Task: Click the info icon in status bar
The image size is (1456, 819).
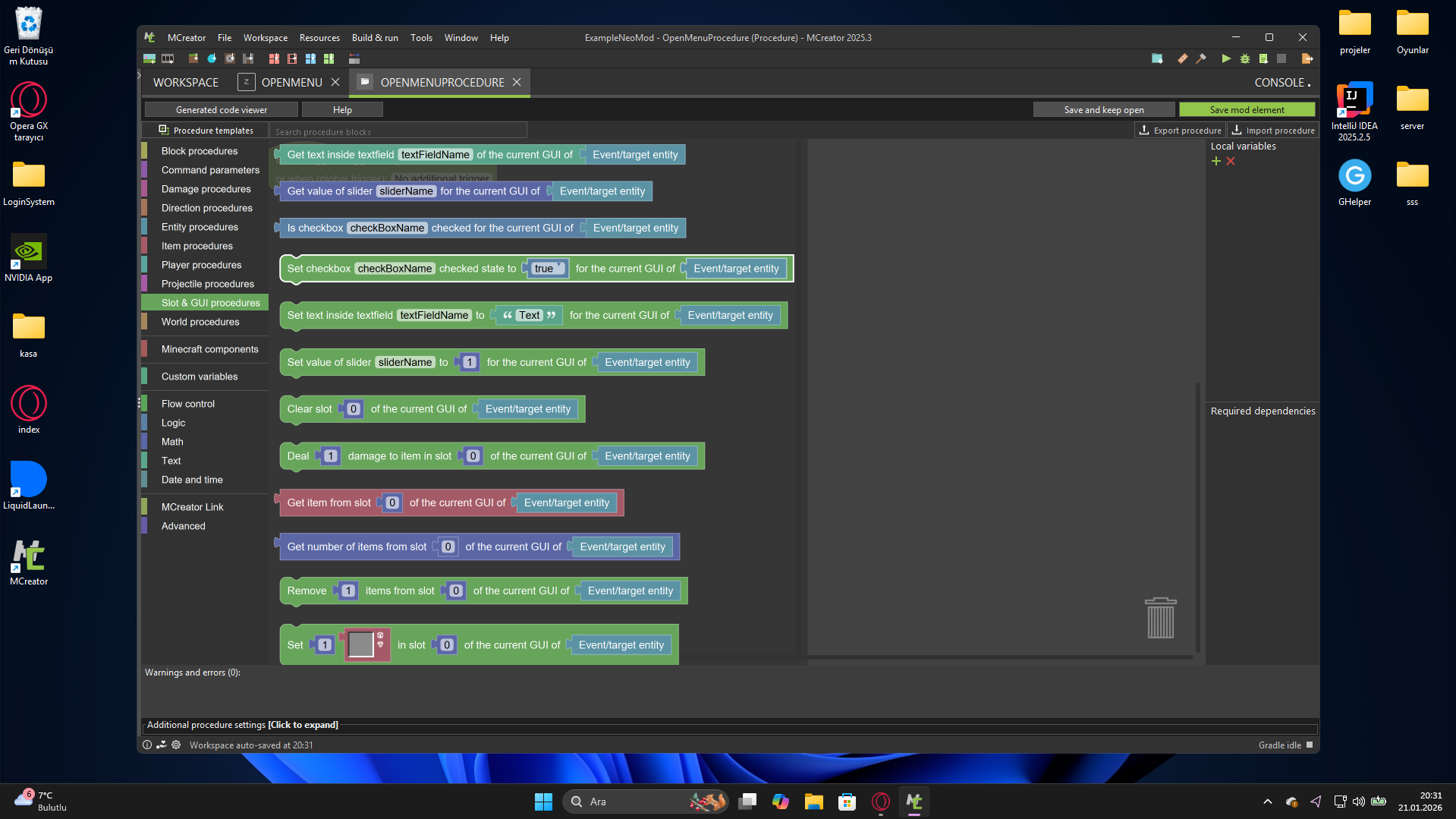Action: (x=147, y=745)
